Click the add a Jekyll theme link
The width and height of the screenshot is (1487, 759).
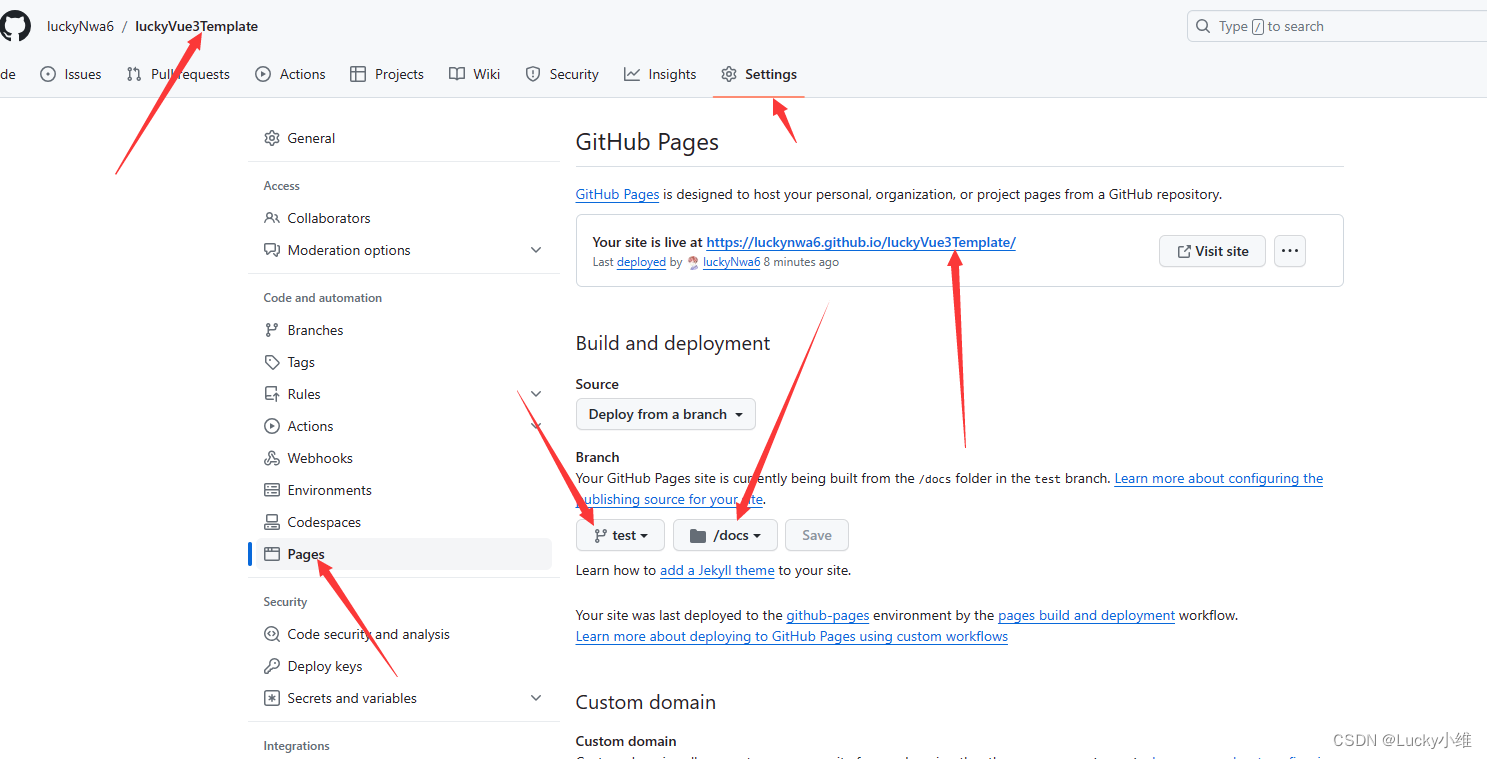pos(717,570)
